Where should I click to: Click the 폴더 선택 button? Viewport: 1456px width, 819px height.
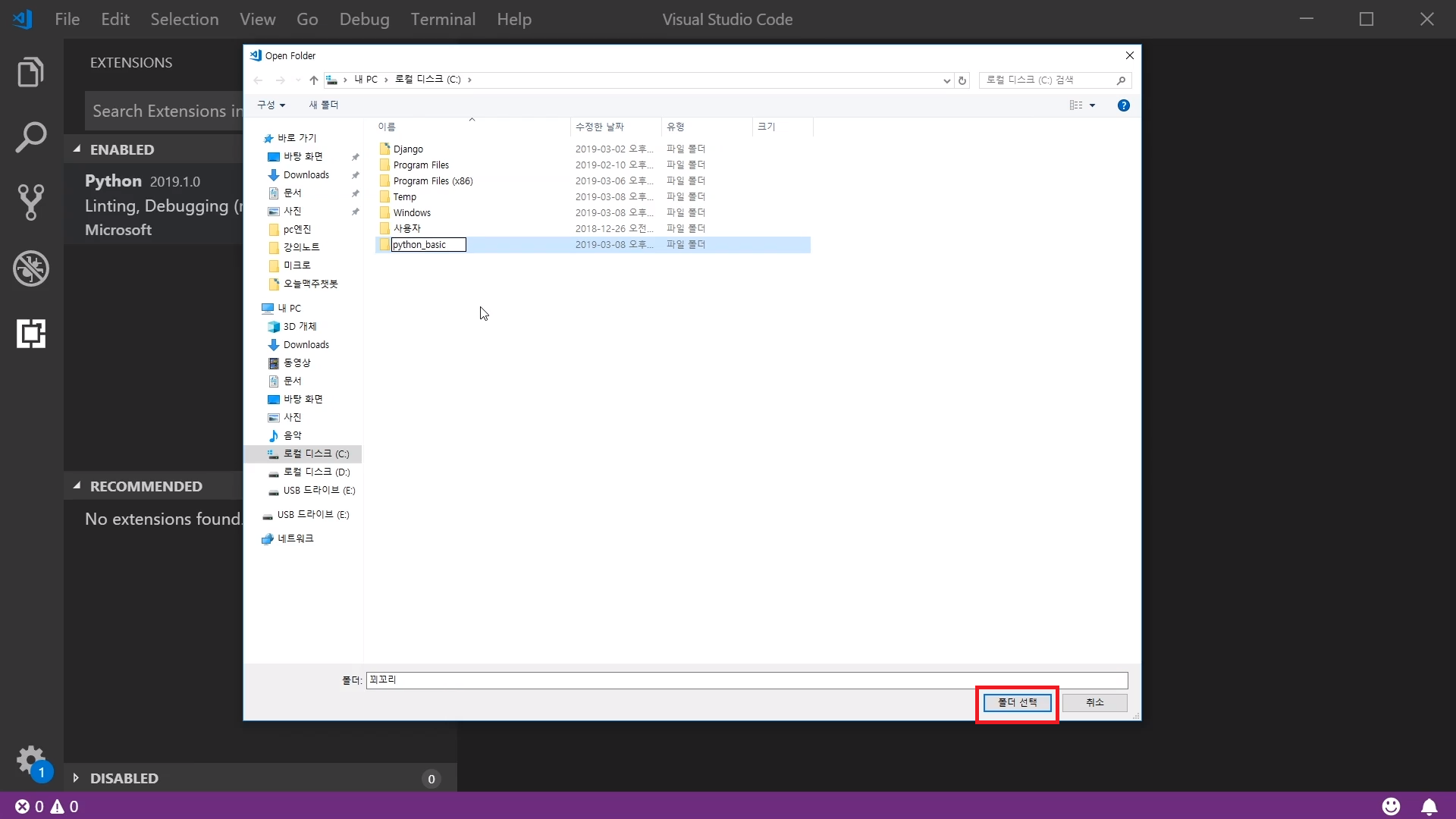coord(1017,703)
